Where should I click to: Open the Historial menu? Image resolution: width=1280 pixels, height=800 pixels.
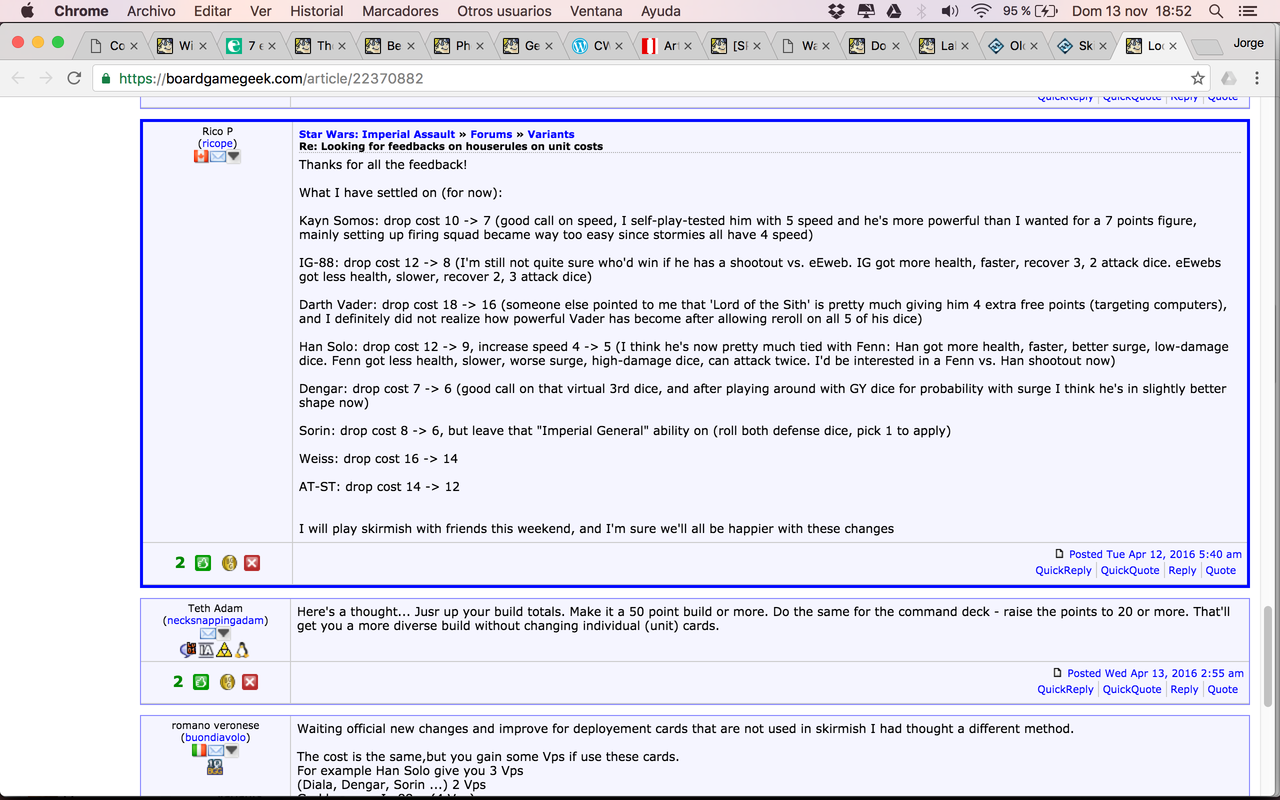coord(316,11)
